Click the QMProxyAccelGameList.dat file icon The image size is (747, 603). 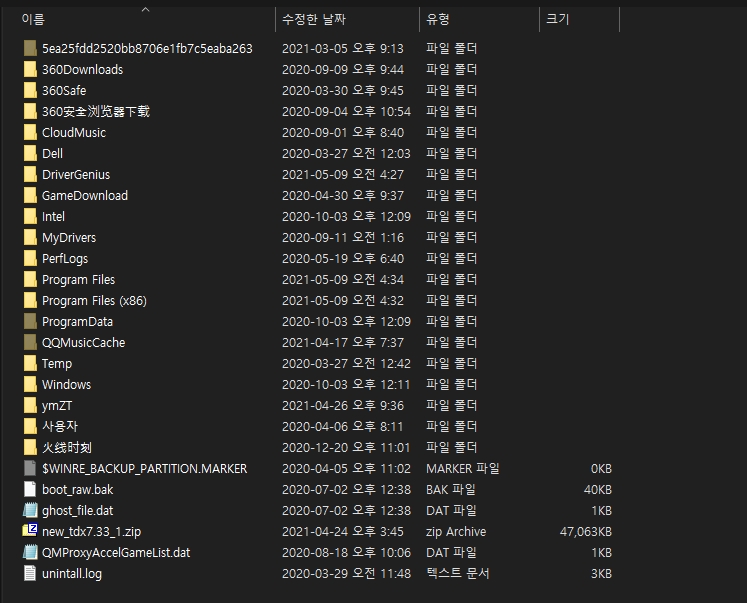[30, 552]
